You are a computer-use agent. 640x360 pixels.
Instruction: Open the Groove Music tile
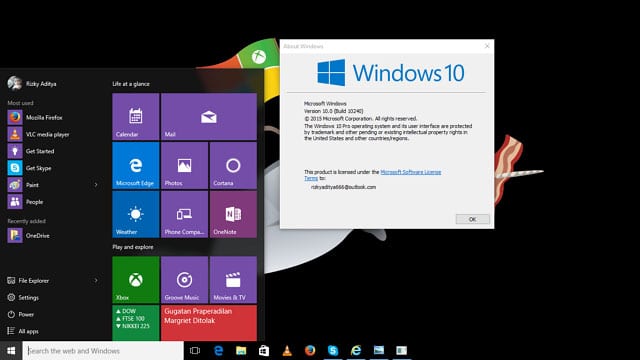click(184, 280)
